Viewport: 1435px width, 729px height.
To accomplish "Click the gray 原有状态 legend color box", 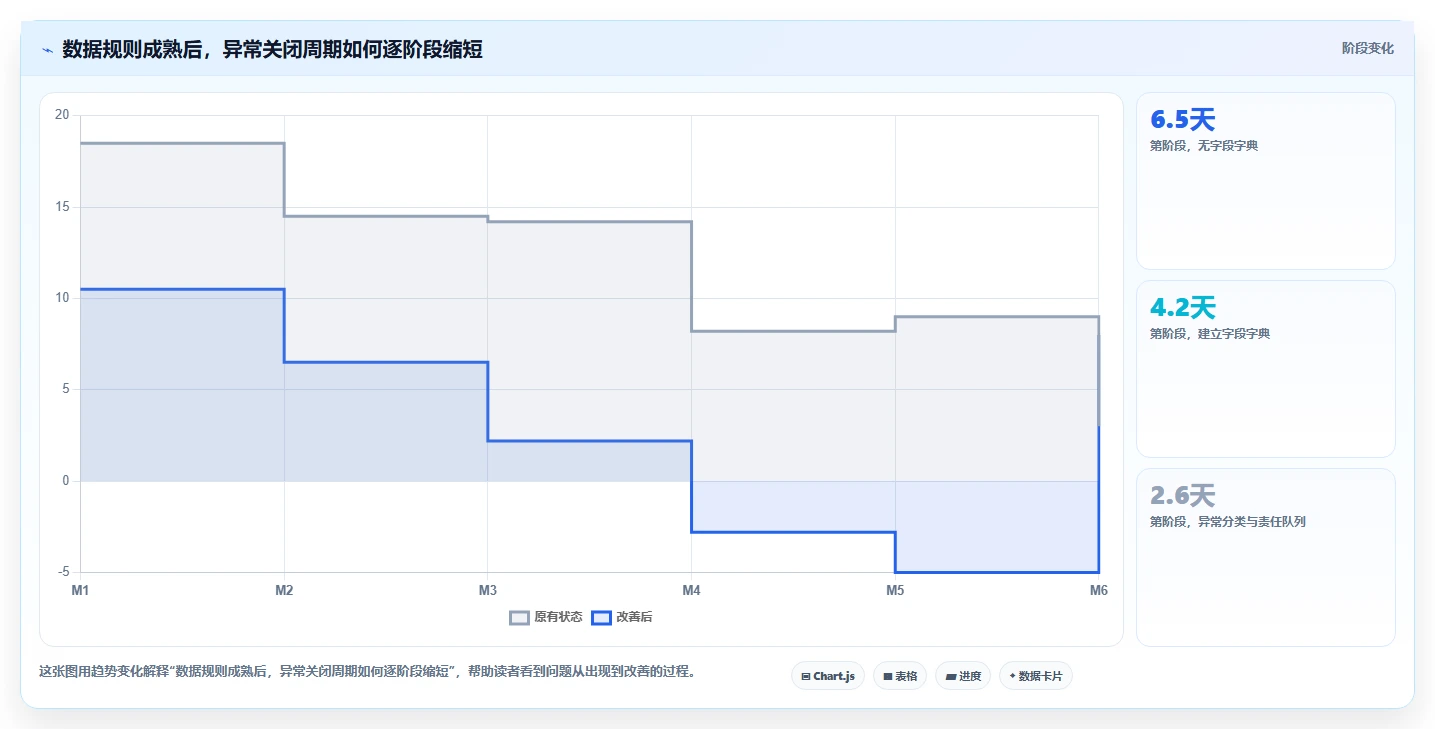I will pos(520,617).
